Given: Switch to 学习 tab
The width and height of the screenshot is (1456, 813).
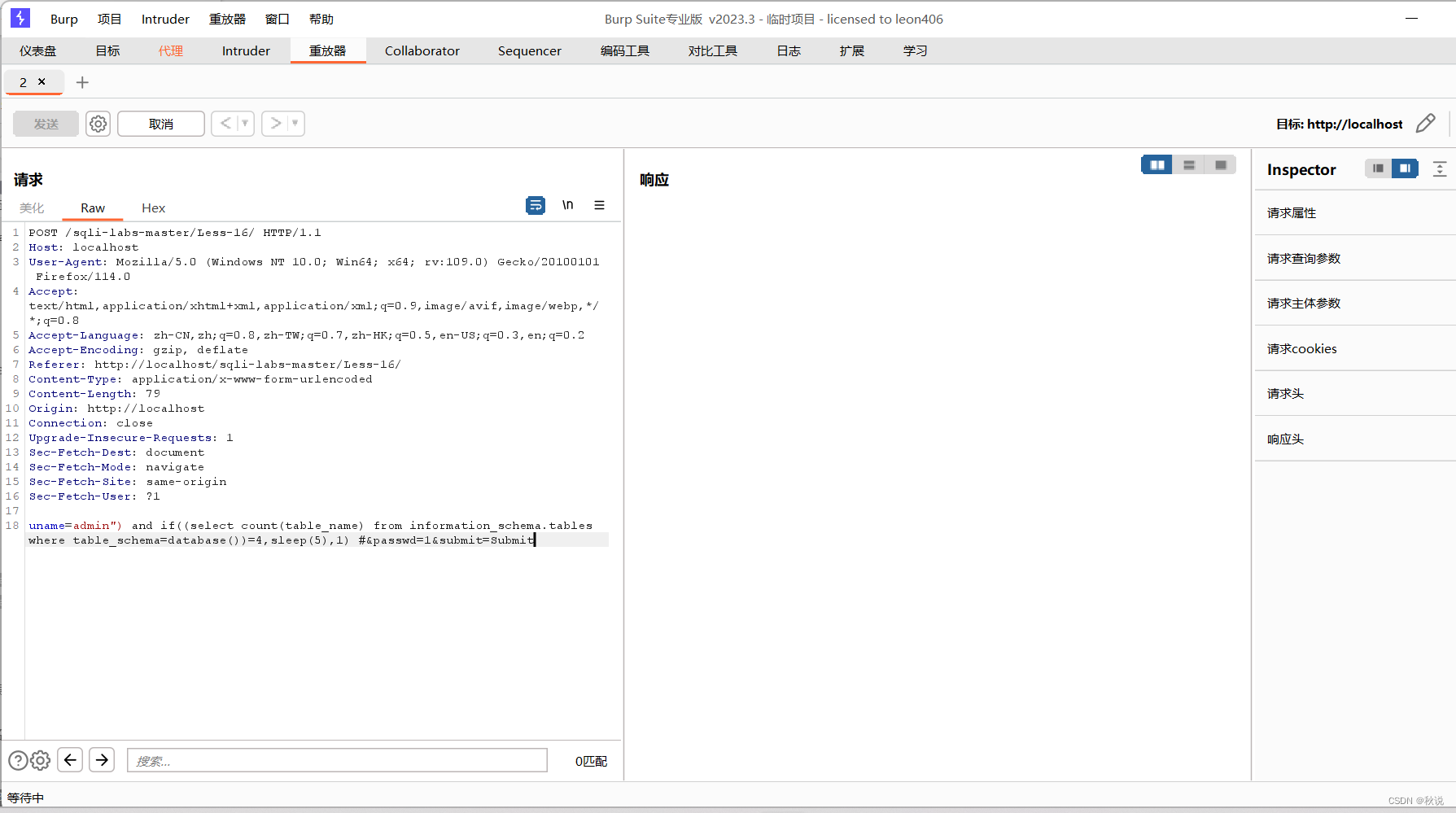Looking at the screenshot, I should tap(916, 50).
